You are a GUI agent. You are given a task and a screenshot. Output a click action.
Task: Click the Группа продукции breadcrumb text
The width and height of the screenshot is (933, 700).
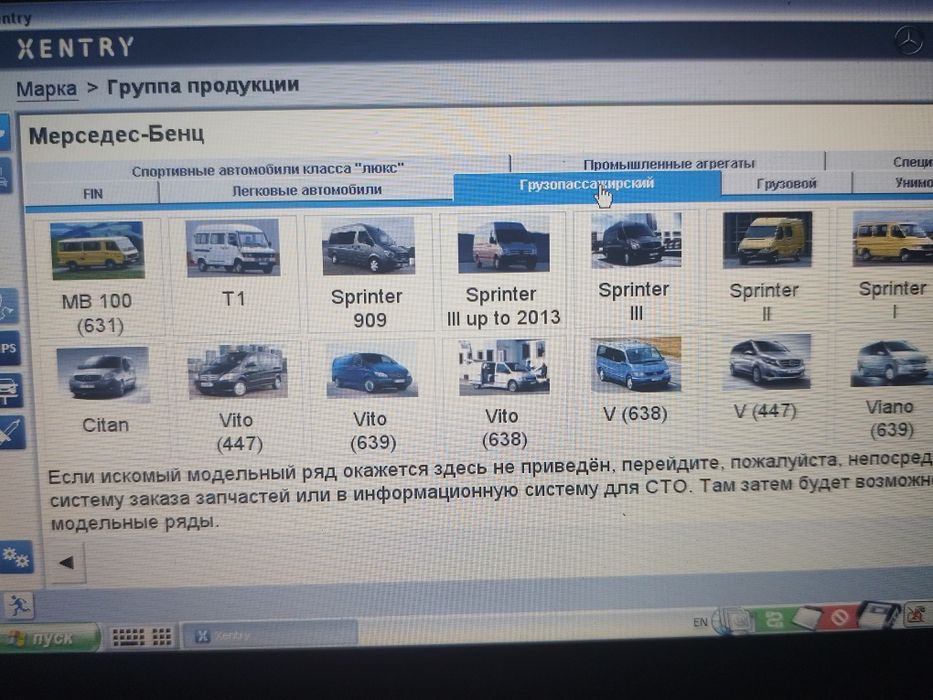pos(203,86)
